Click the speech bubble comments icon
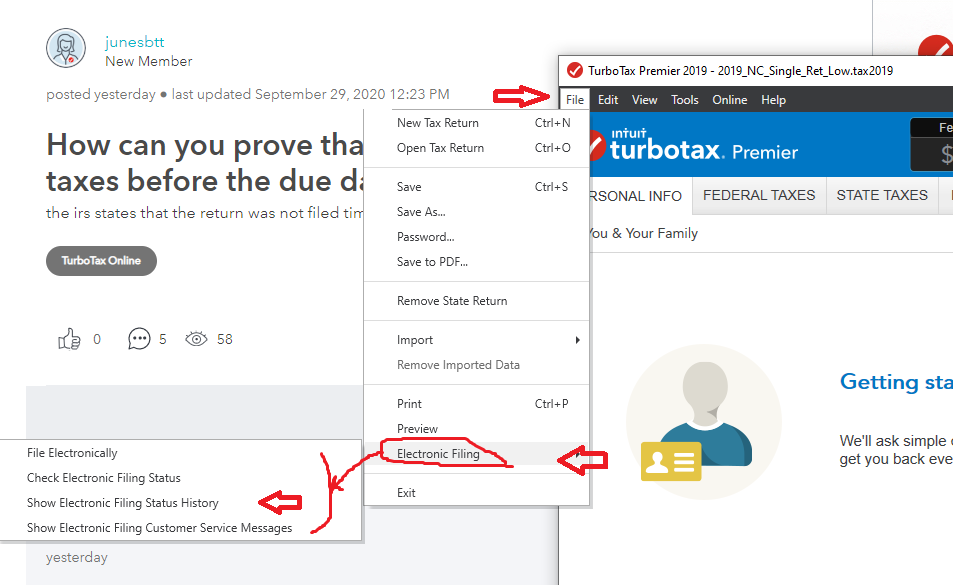Viewport: 953px width, 585px height. tap(139, 339)
